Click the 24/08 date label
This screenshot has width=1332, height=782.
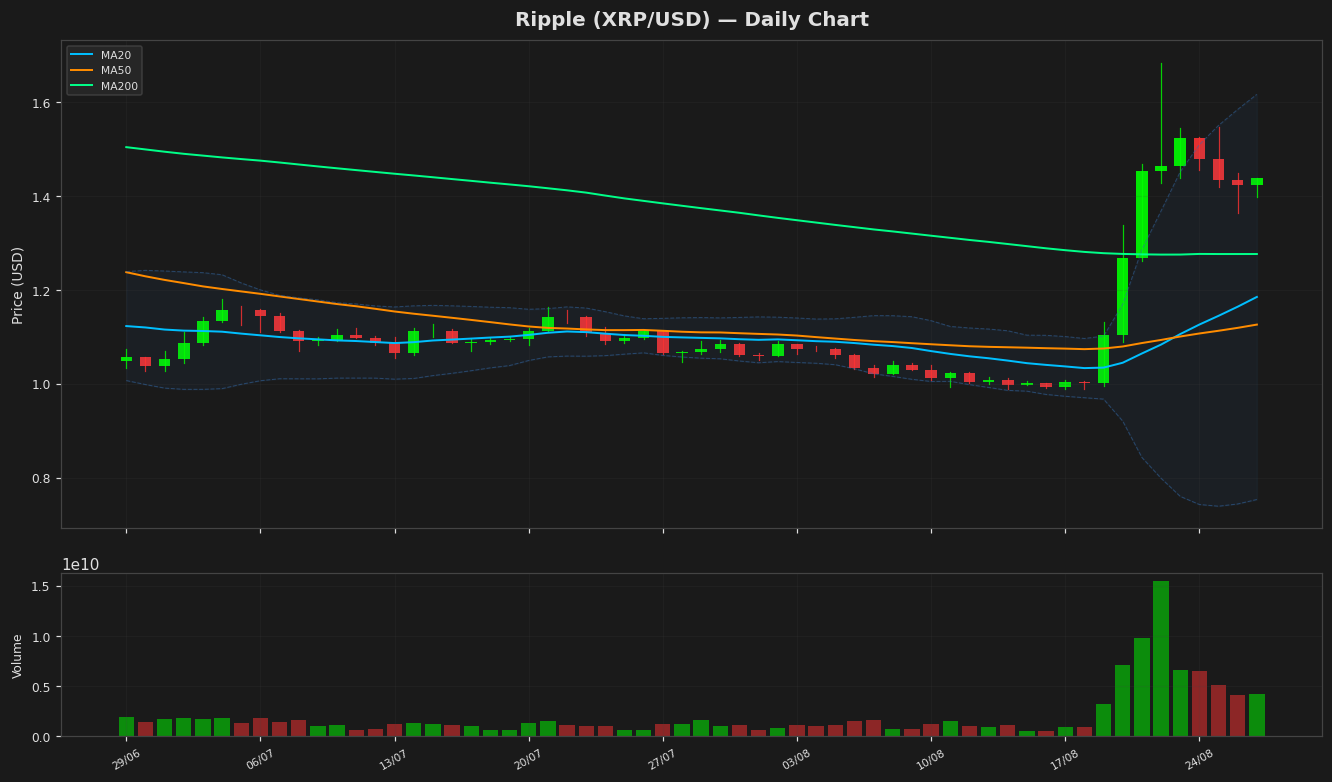pyautogui.click(x=1199, y=761)
